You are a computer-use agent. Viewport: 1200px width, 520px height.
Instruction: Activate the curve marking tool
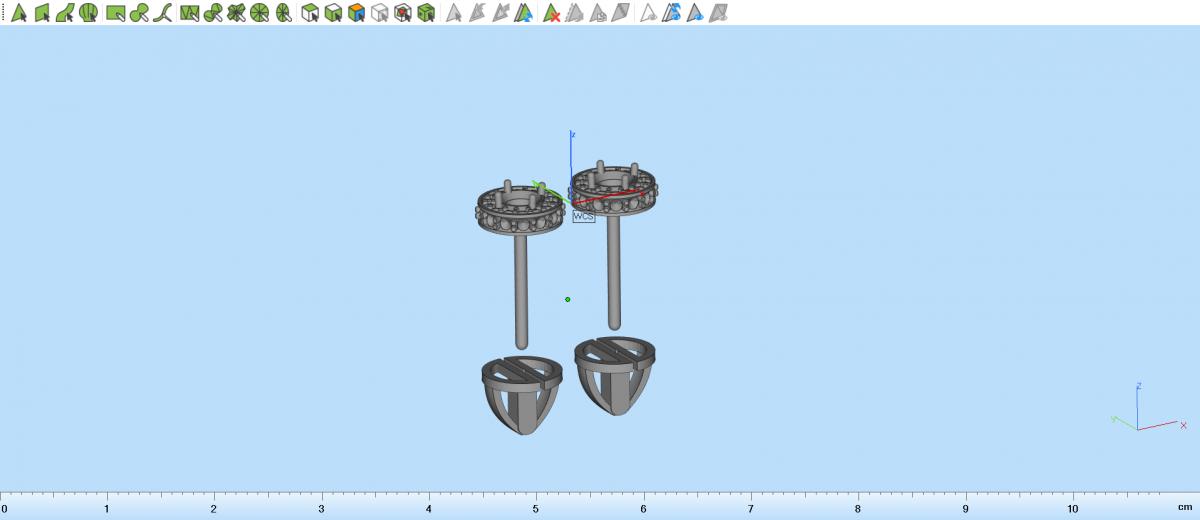tap(163, 13)
